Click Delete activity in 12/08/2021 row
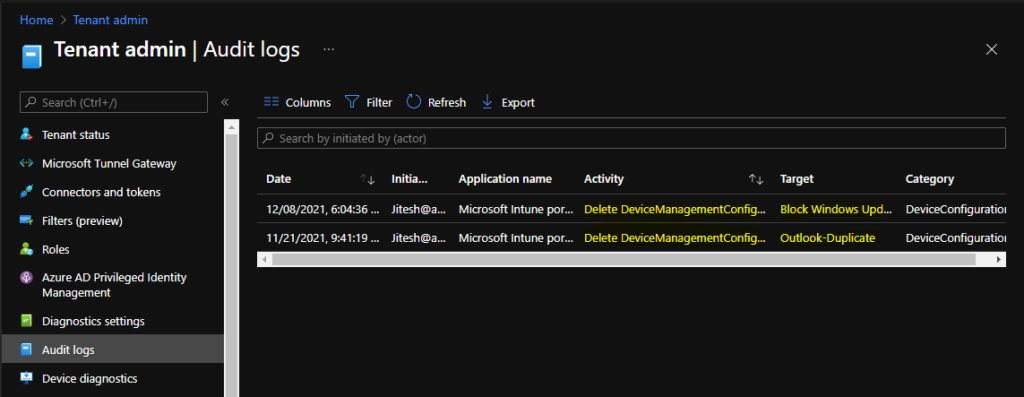The height and width of the screenshot is (397, 1024). tap(675, 210)
